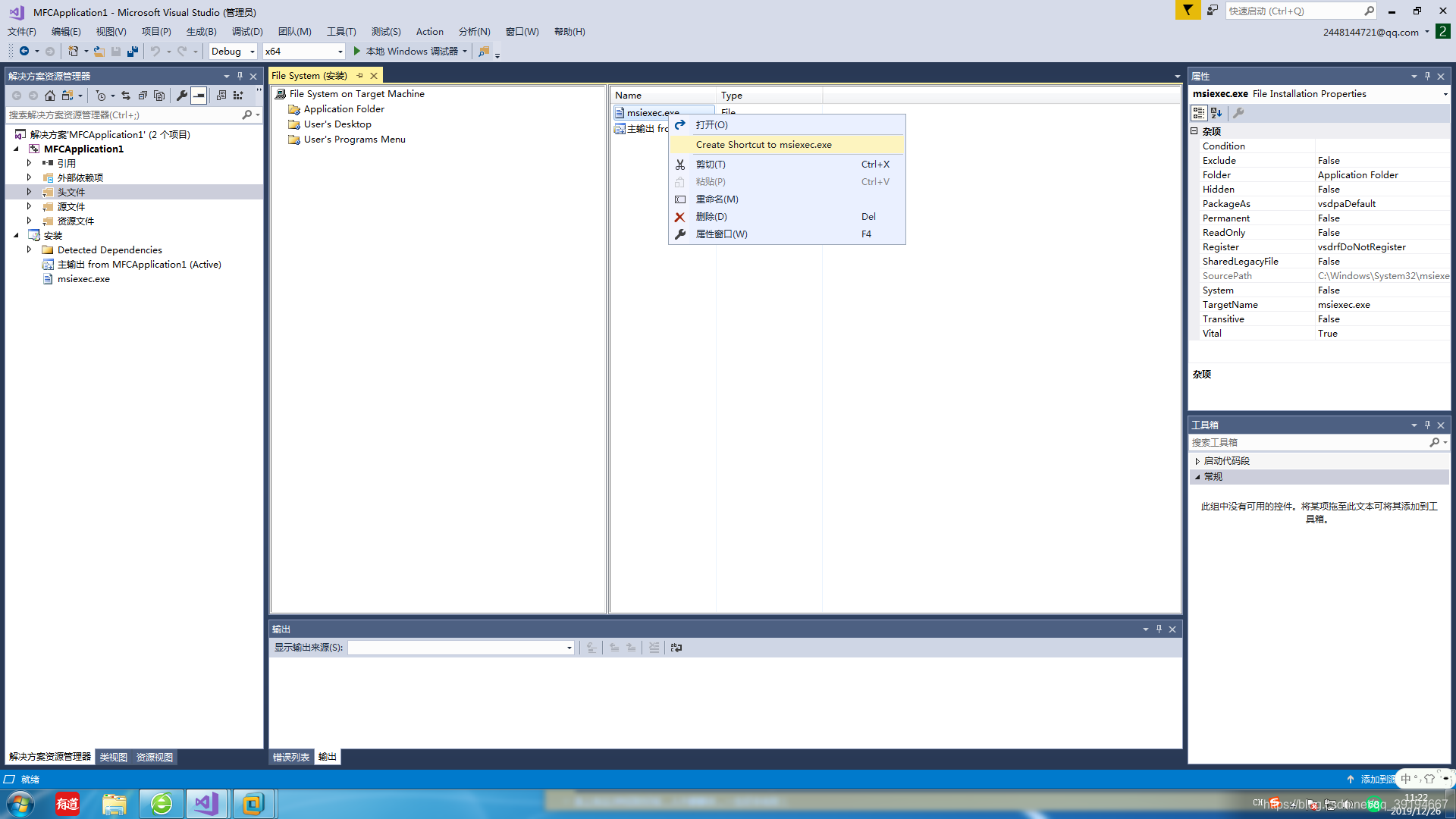Click the Save All toolbar icon

click(133, 52)
